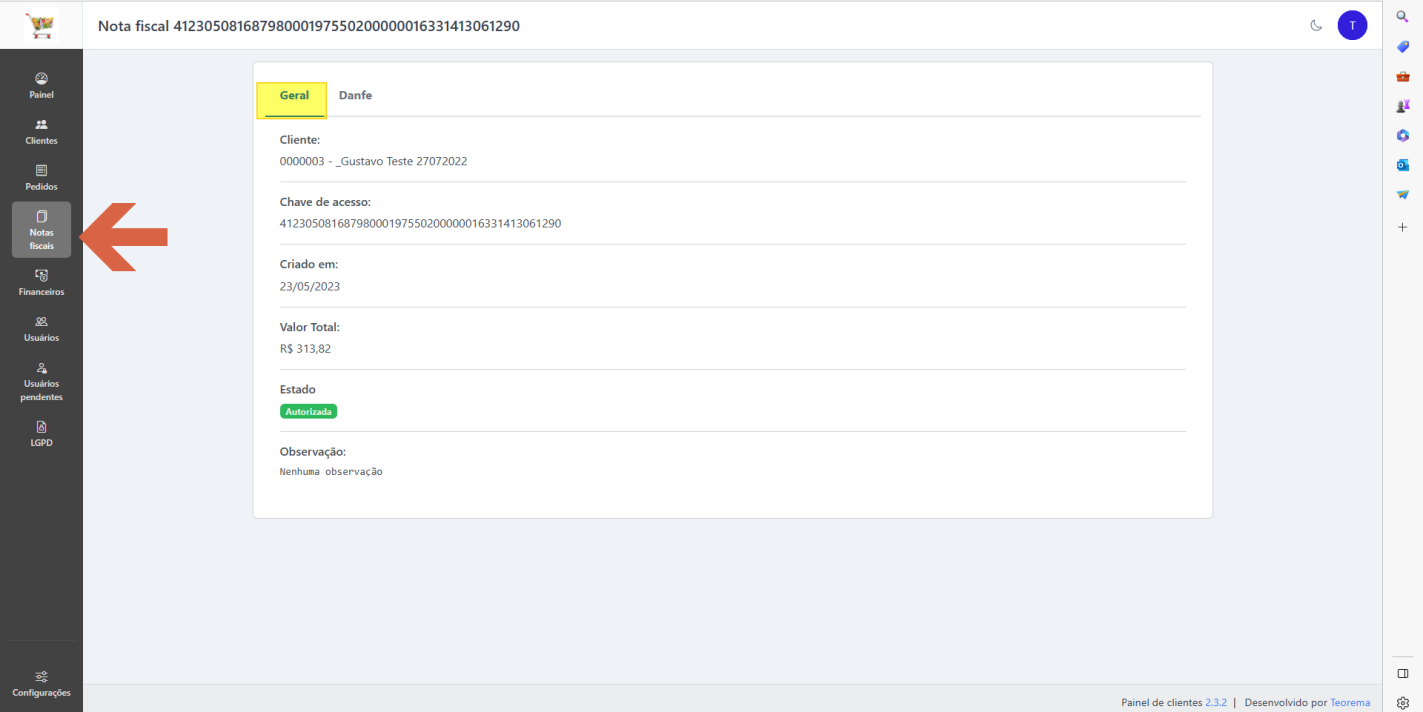Open the Edge sidebar search icon
This screenshot has width=1423, height=712.
click(1403, 17)
